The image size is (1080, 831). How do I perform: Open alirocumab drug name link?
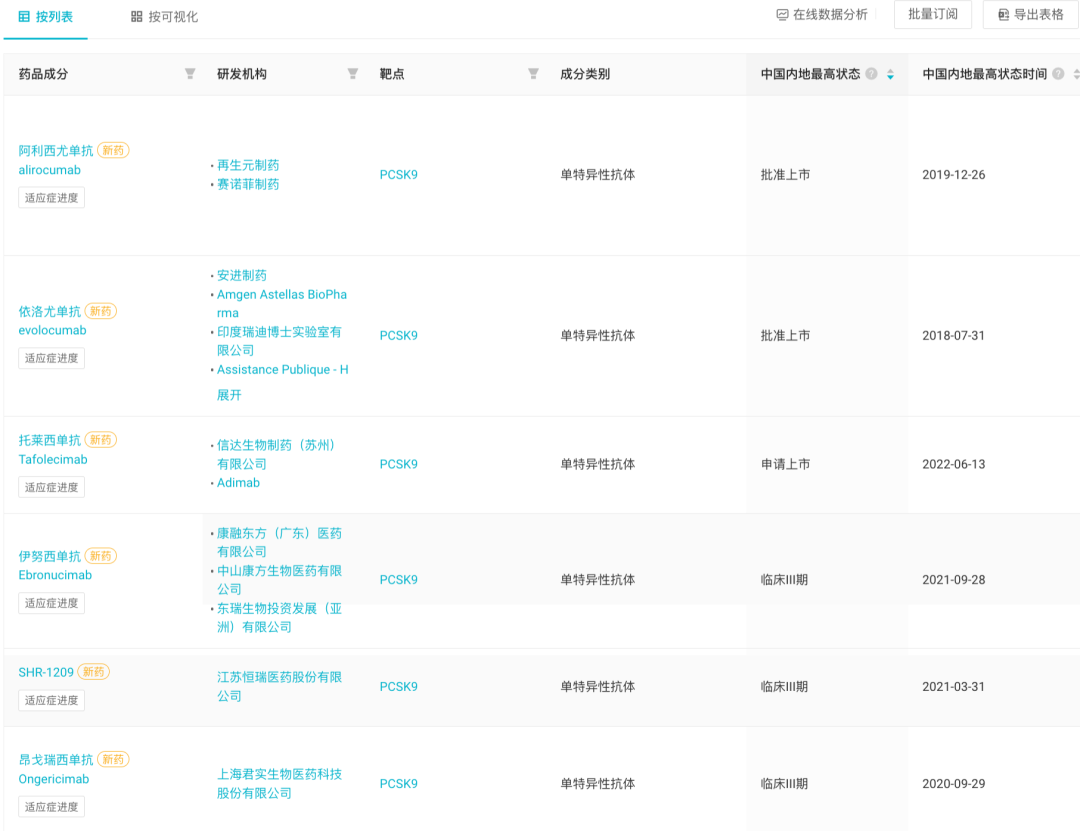pos(50,170)
